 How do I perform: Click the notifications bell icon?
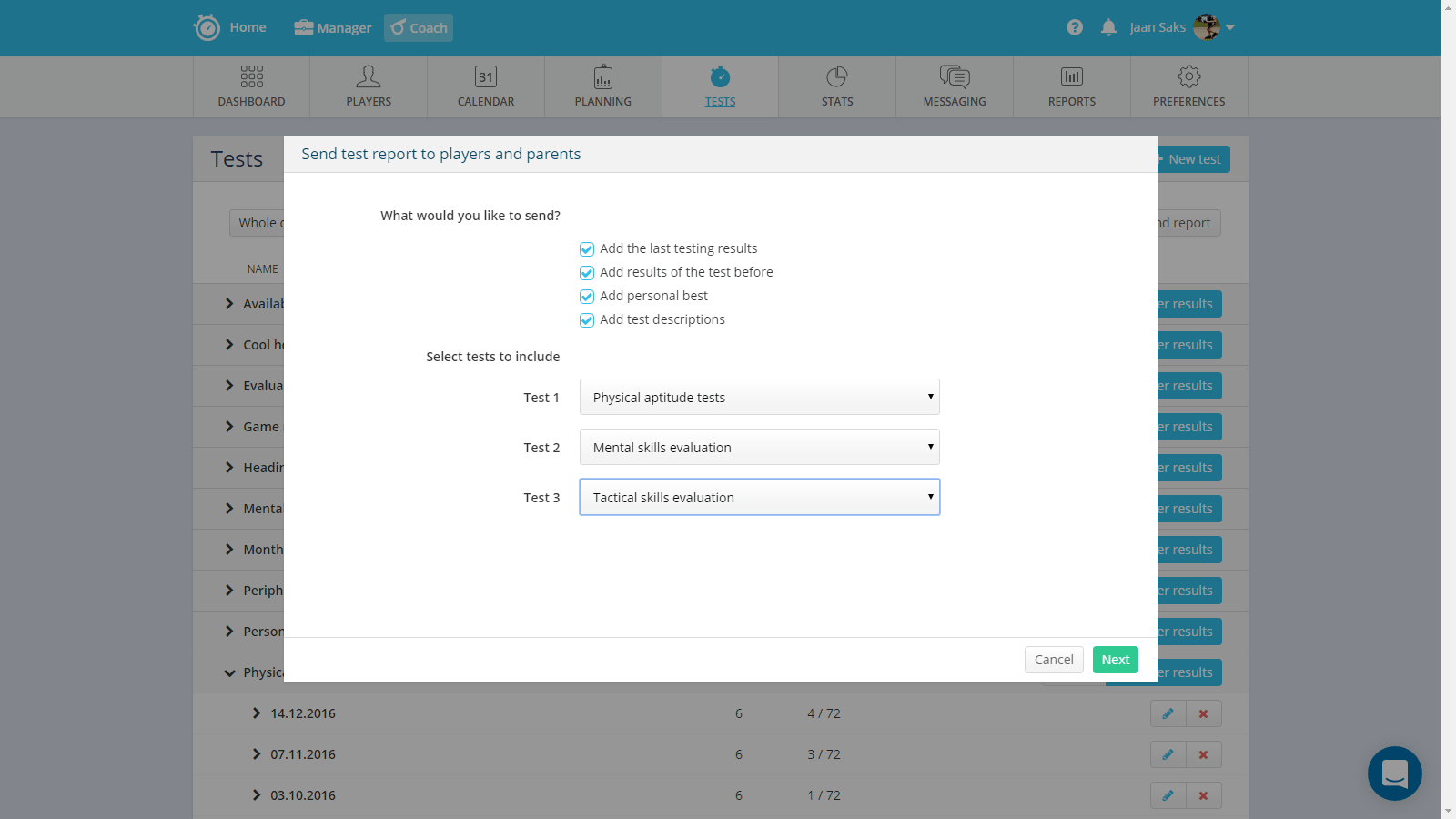[1108, 27]
